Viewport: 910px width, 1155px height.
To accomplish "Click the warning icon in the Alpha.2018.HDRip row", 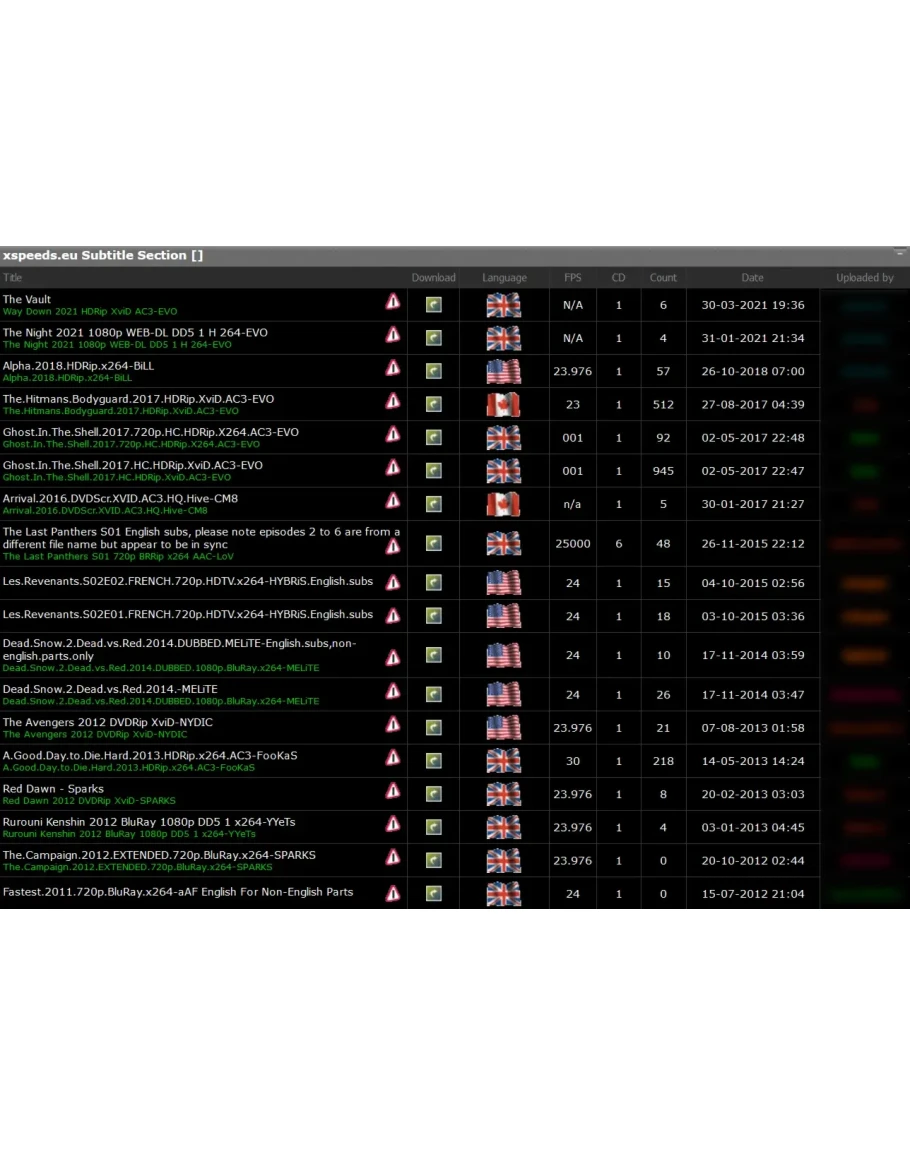I will pyautogui.click(x=393, y=368).
